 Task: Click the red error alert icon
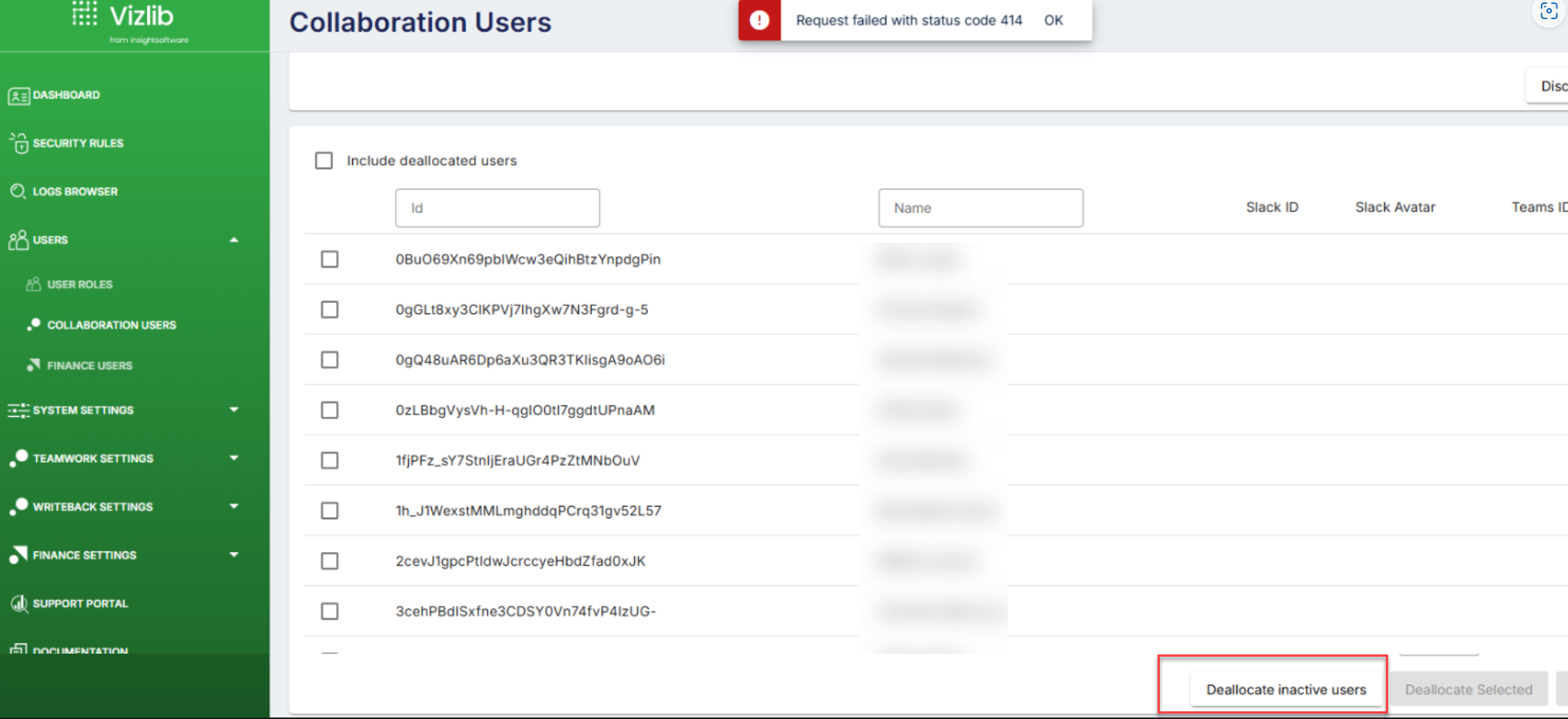point(759,20)
